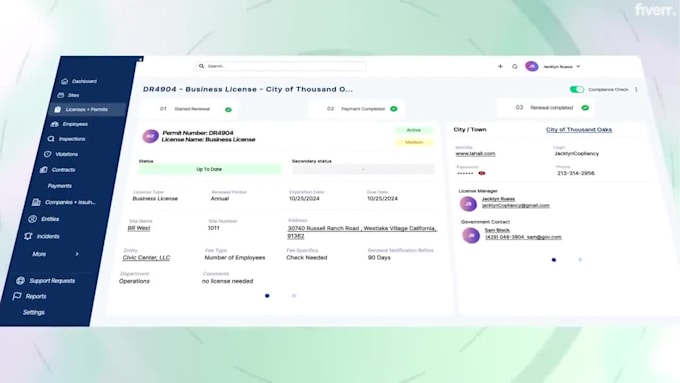Click step 01 Started Renewal
Screen dimensions: 680x383
[x=189, y=109]
